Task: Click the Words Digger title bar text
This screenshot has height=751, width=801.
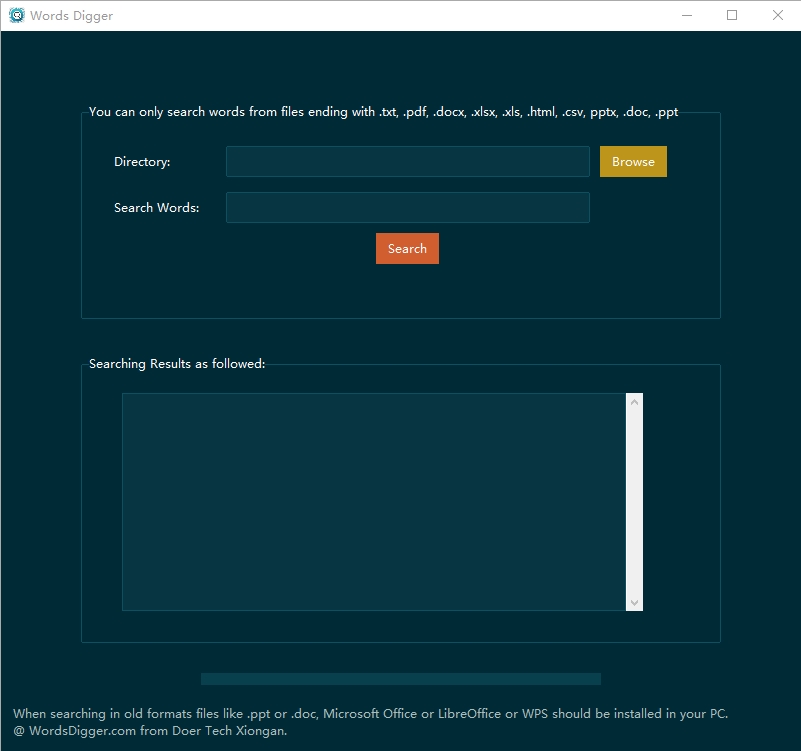Action: [71, 16]
